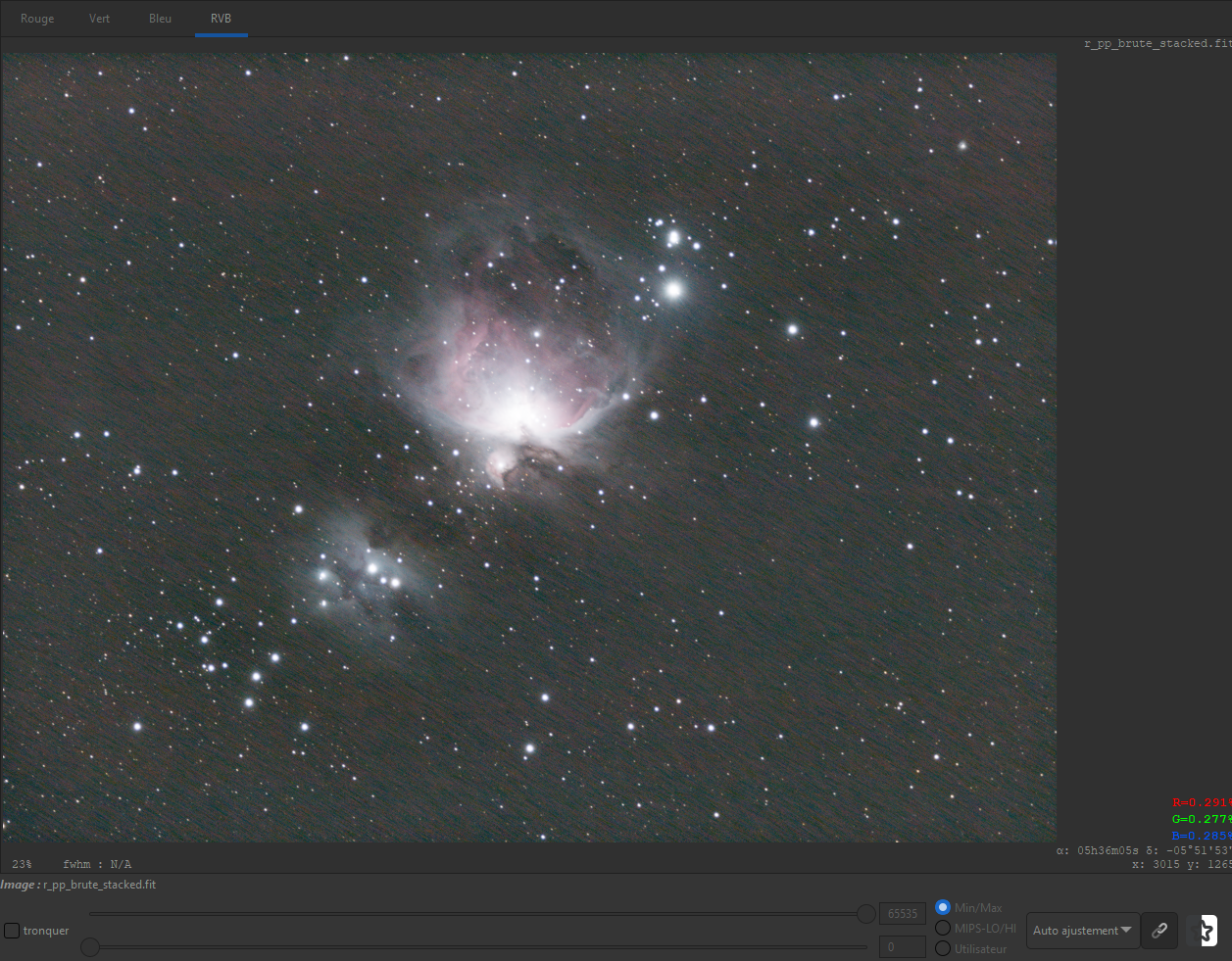Click the green G pixel value readout
Viewport: 1232px width, 961px height.
(x=1202, y=820)
